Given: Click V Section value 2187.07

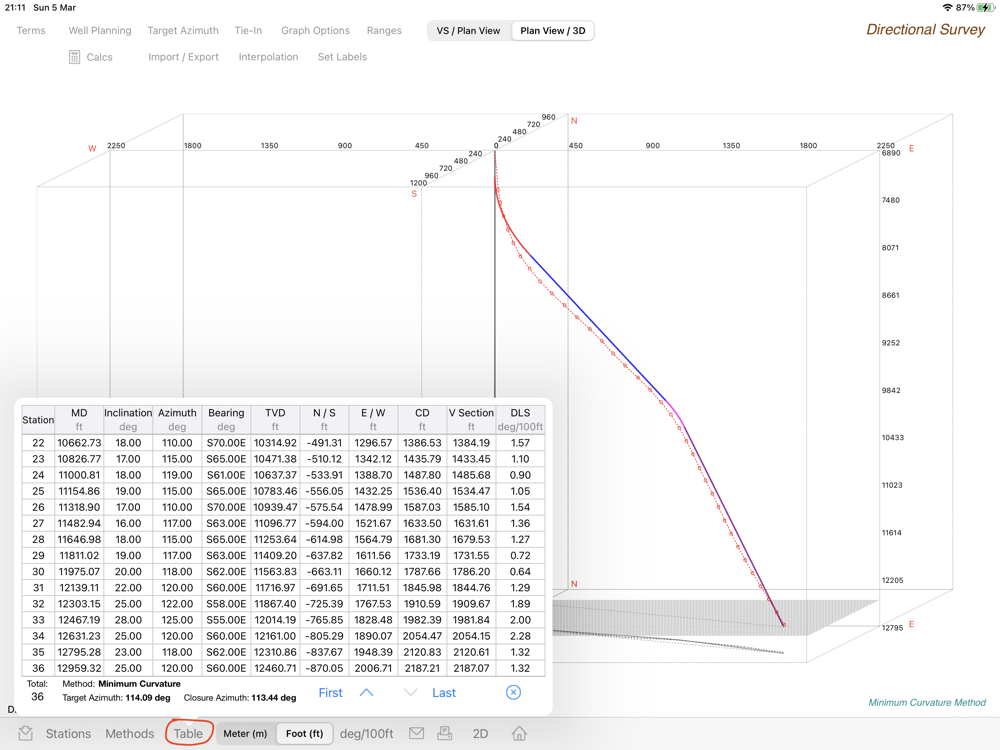Looking at the screenshot, I should click(x=471, y=668).
